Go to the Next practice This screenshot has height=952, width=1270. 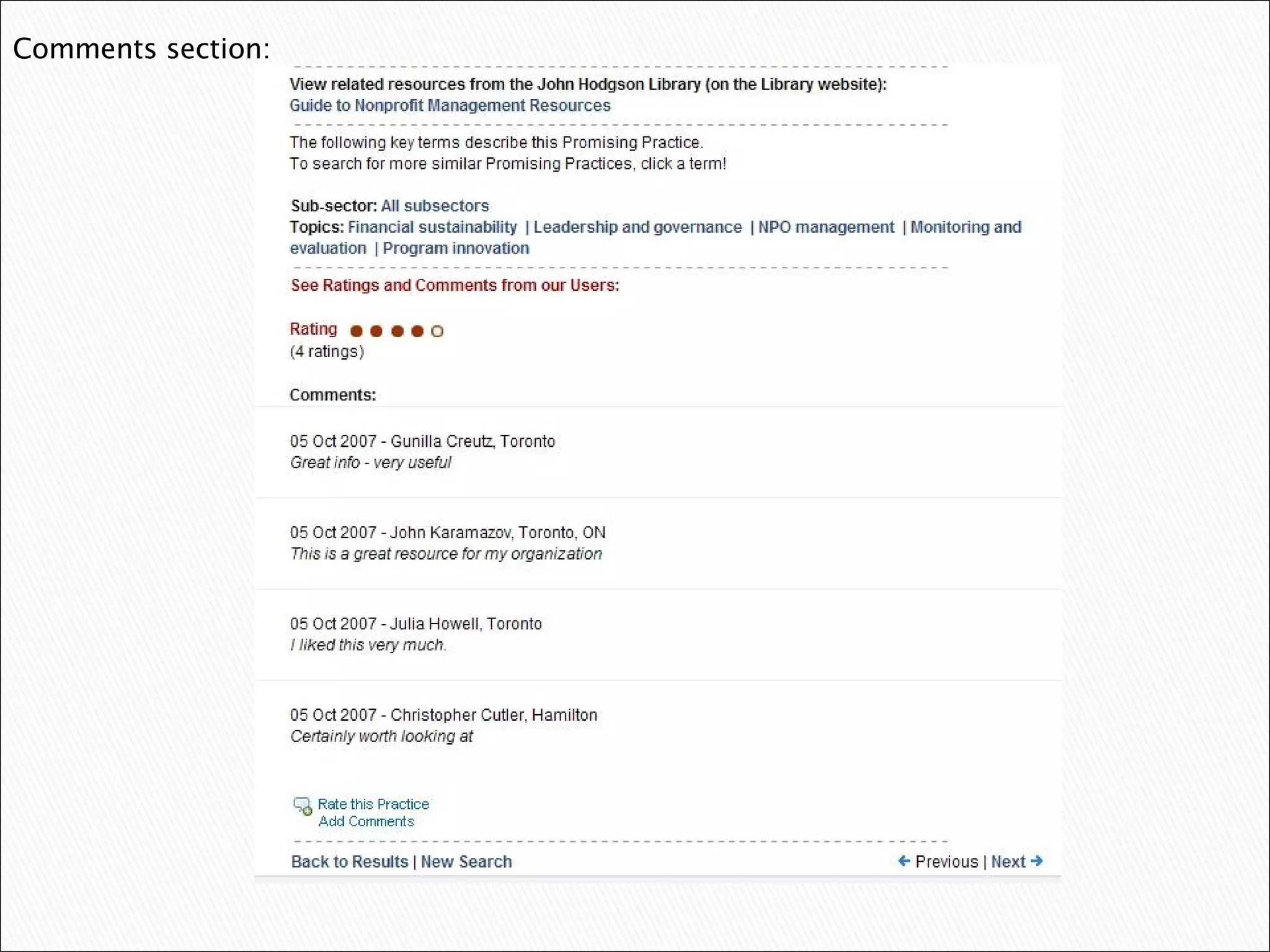1008,862
